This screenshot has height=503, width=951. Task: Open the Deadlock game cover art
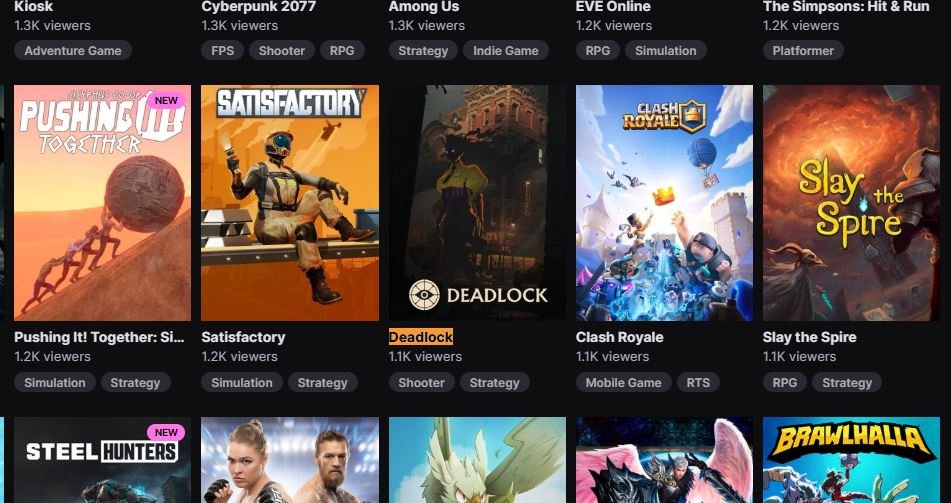click(477, 203)
